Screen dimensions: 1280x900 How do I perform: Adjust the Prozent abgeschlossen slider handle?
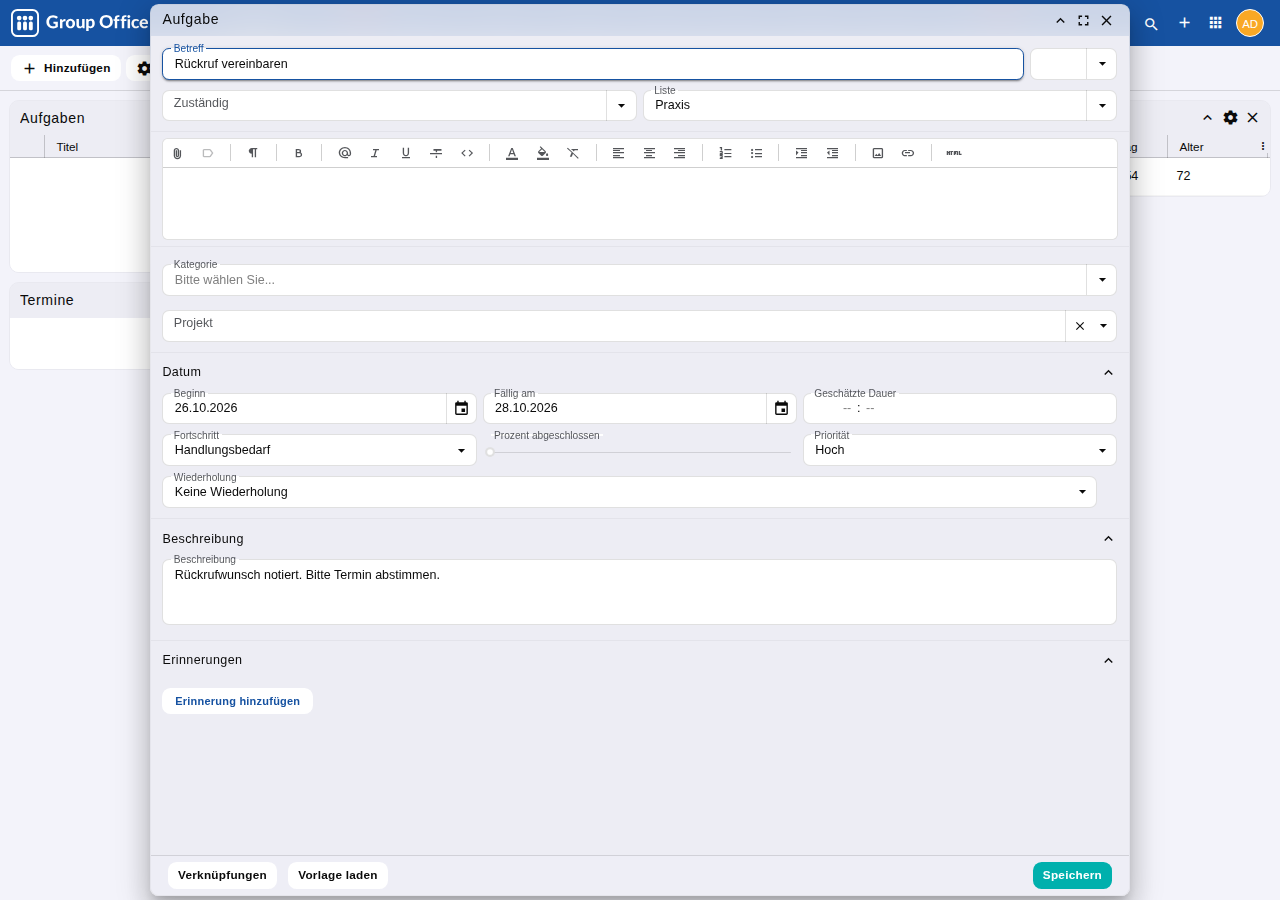pyautogui.click(x=490, y=452)
